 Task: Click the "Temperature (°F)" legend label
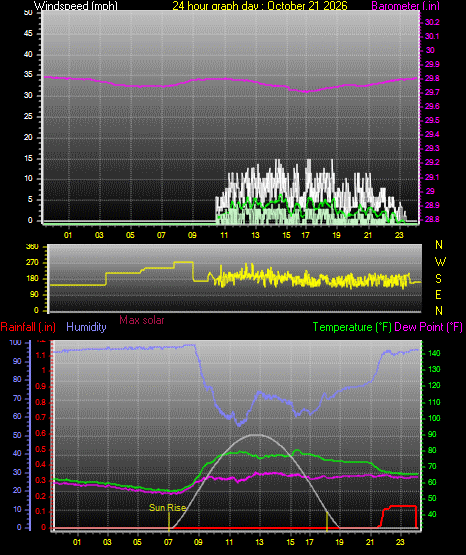352,327
